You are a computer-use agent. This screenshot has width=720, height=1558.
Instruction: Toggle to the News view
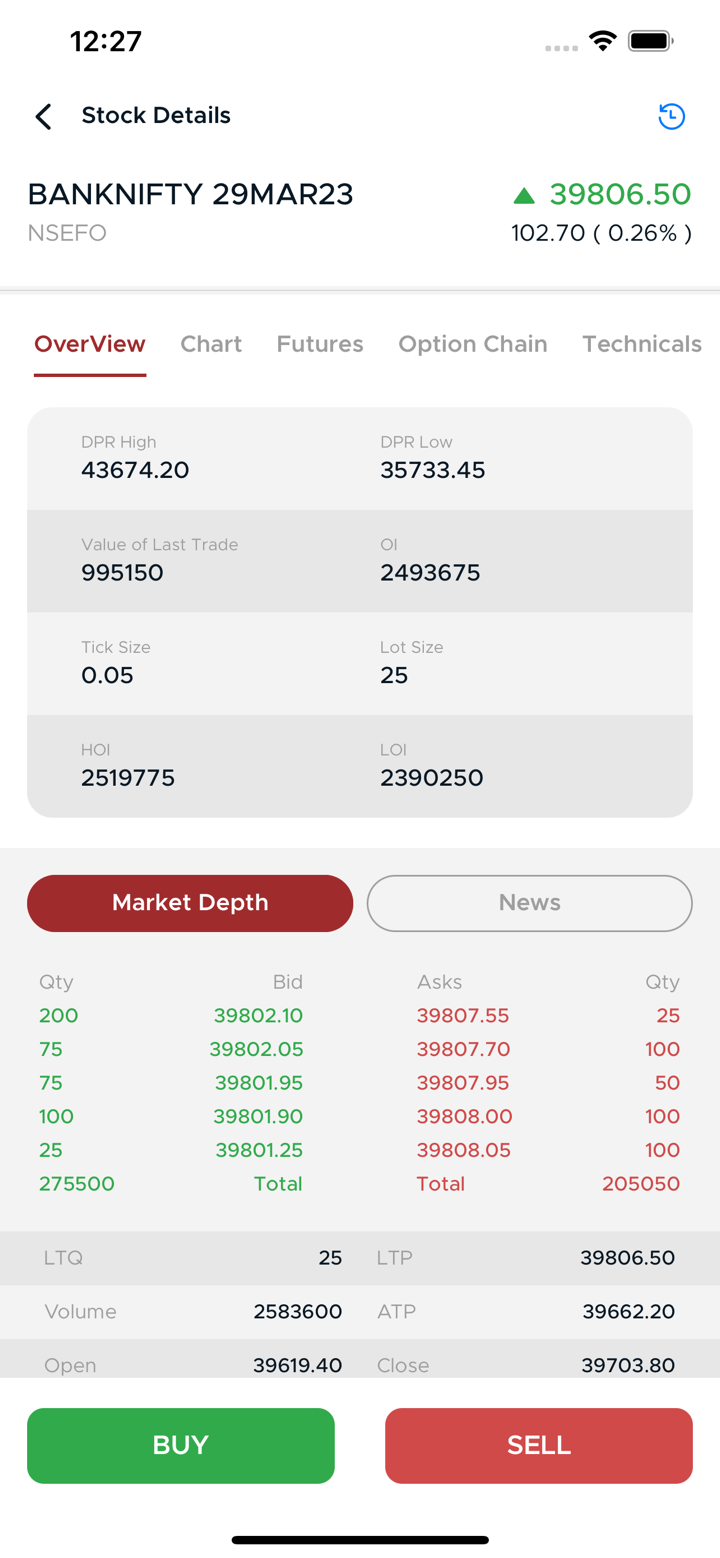coord(529,903)
